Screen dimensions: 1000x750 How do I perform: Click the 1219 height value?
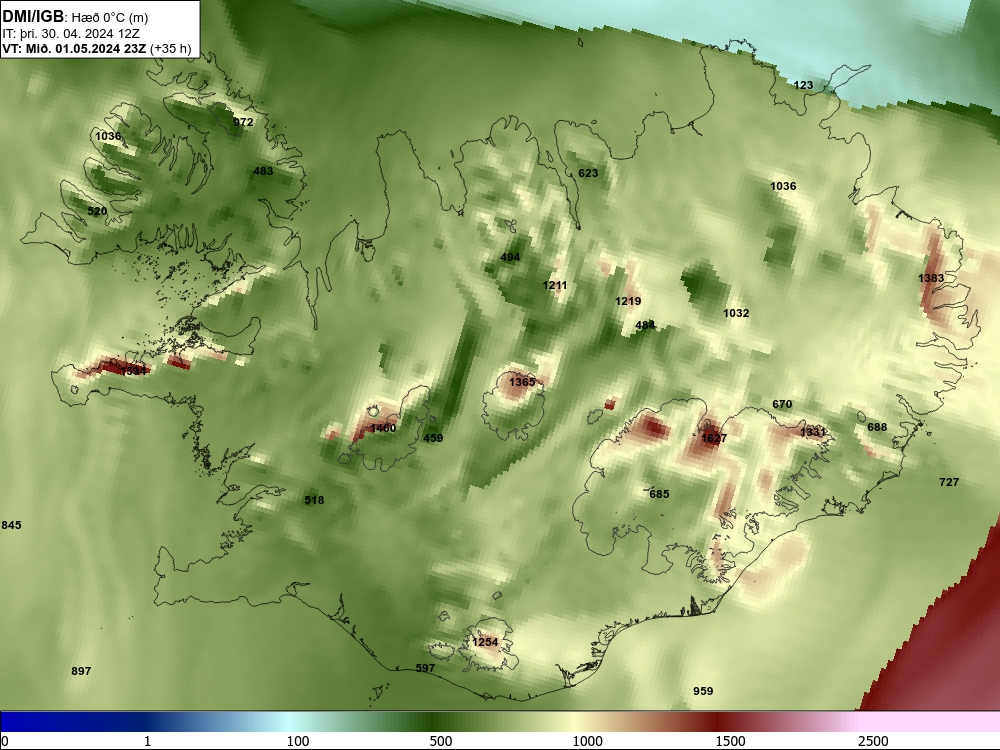(x=628, y=301)
